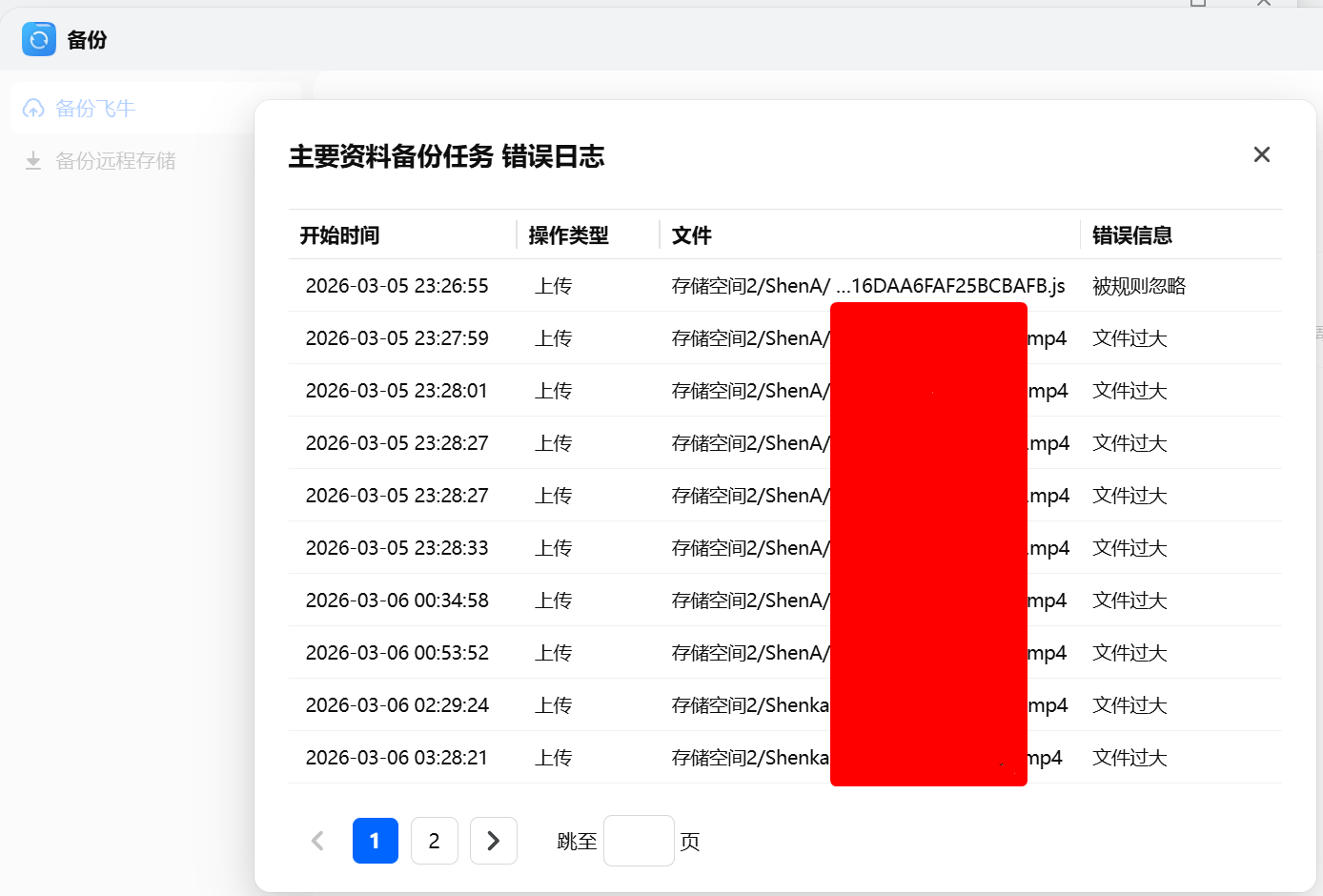Screen dimensions: 1323x896
Task: Click the first 文件过大 error message
Action: [1129, 337]
